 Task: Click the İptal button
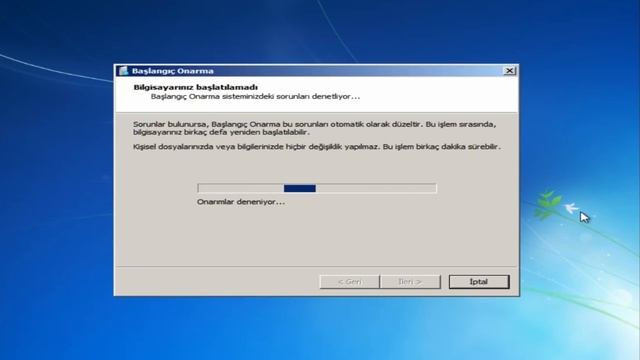[479, 282]
